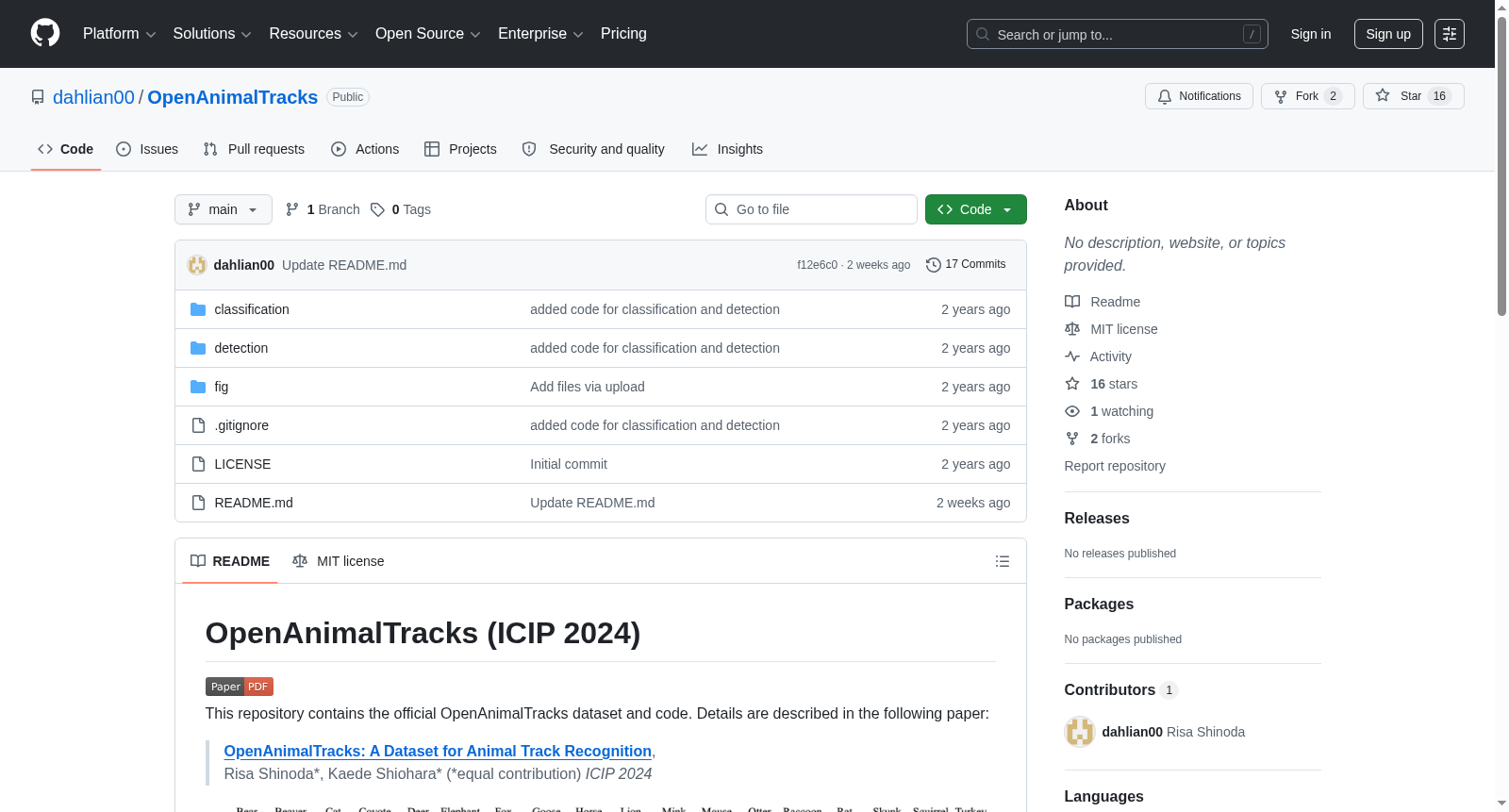The width and height of the screenshot is (1509, 812).
Task: Click the Notifications bell icon
Action: (1165, 96)
